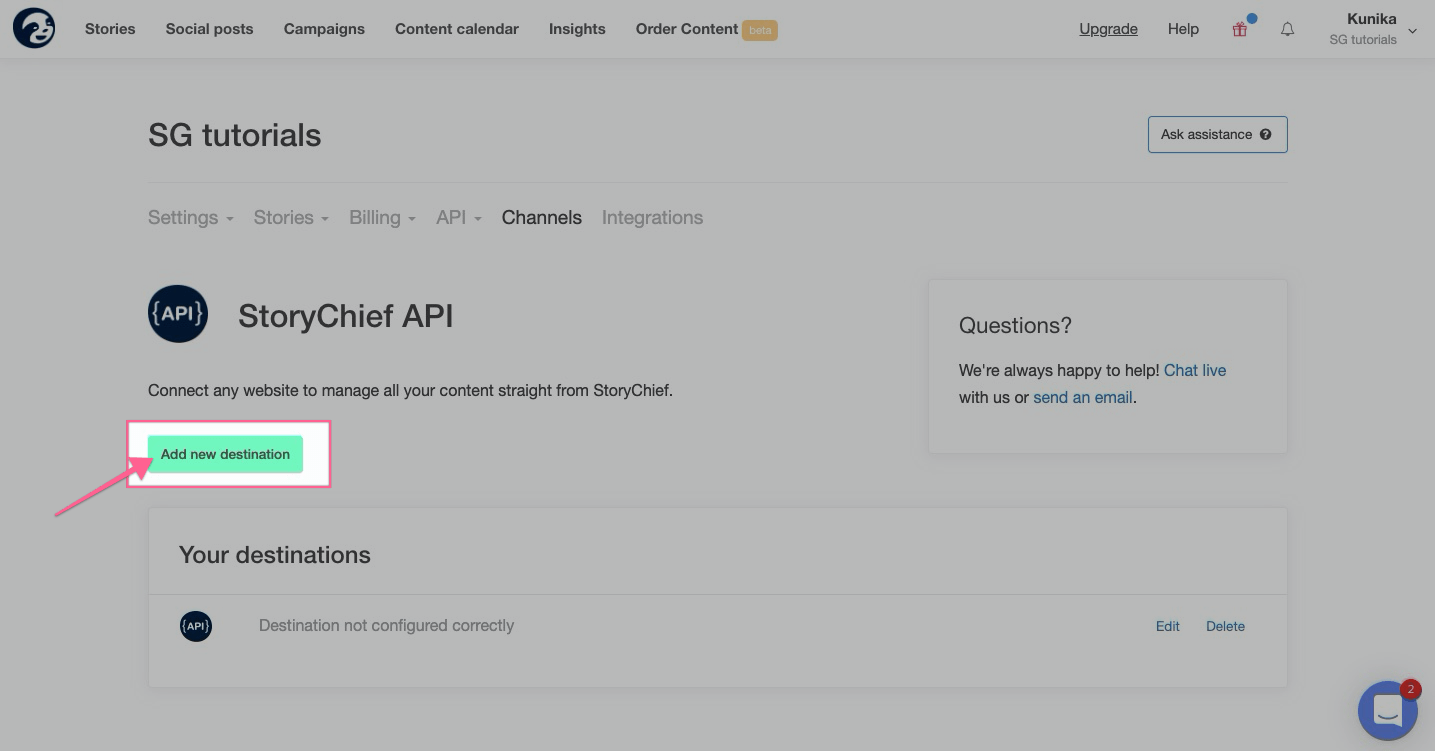Screen dimensions: 1435x751
Task: Click the send an email link
Action: click(1082, 397)
